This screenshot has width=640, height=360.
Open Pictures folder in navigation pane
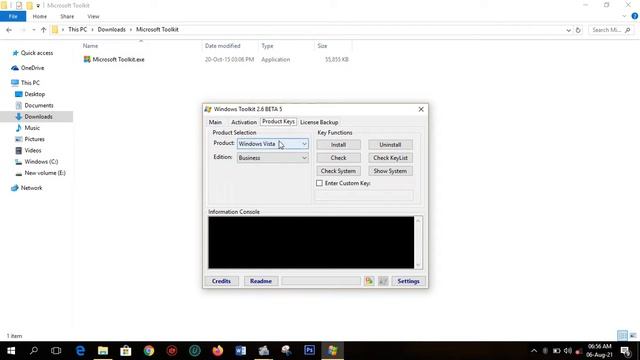[x=34, y=139]
